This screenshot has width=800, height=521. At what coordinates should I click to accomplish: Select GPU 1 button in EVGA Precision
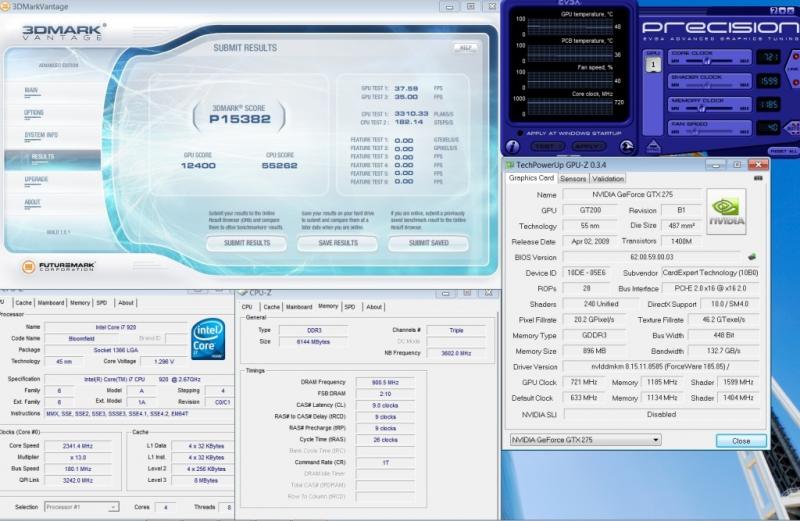pos(653,64)
